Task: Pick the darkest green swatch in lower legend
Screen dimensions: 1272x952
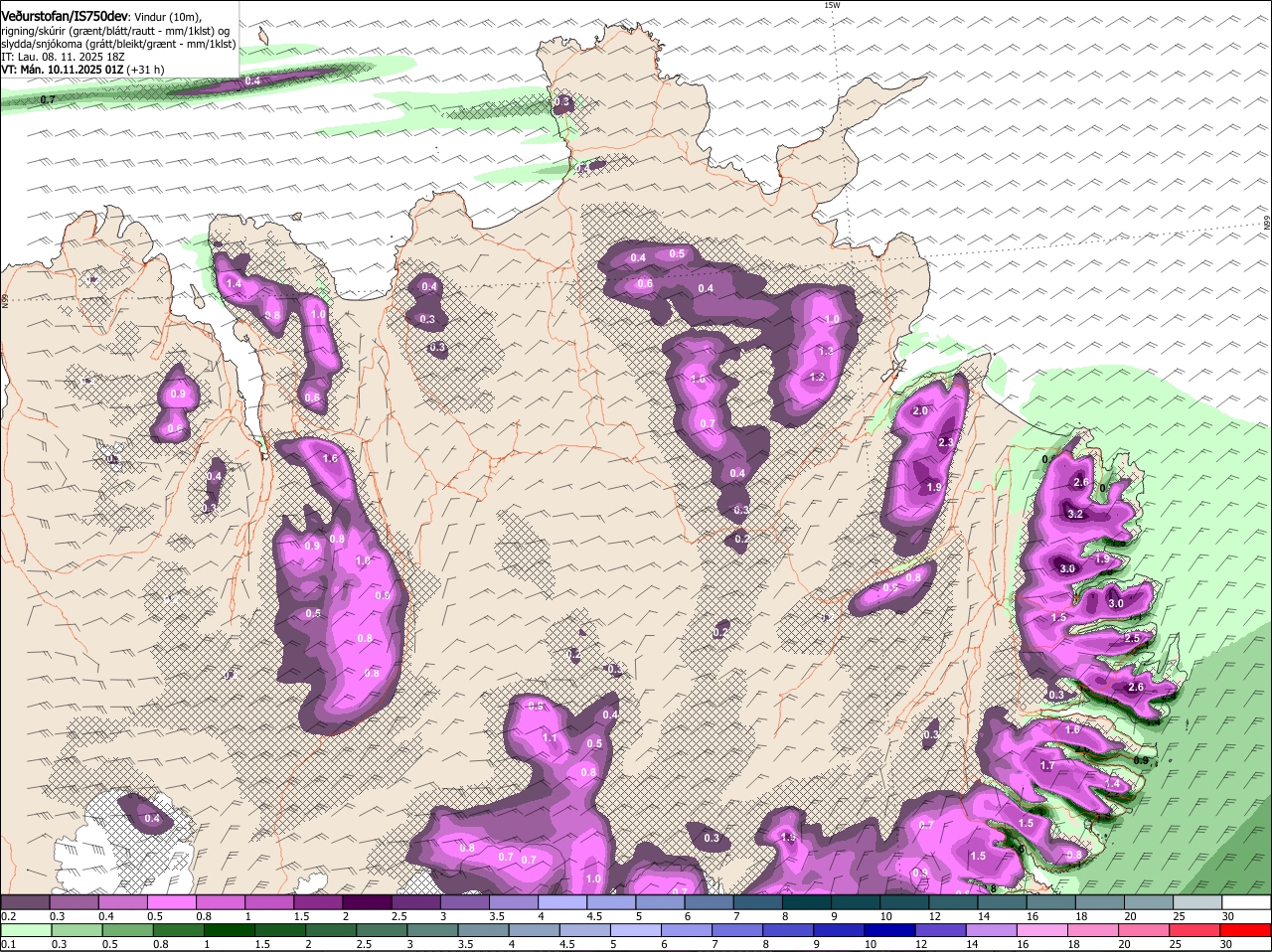Action: pos(229,930)
